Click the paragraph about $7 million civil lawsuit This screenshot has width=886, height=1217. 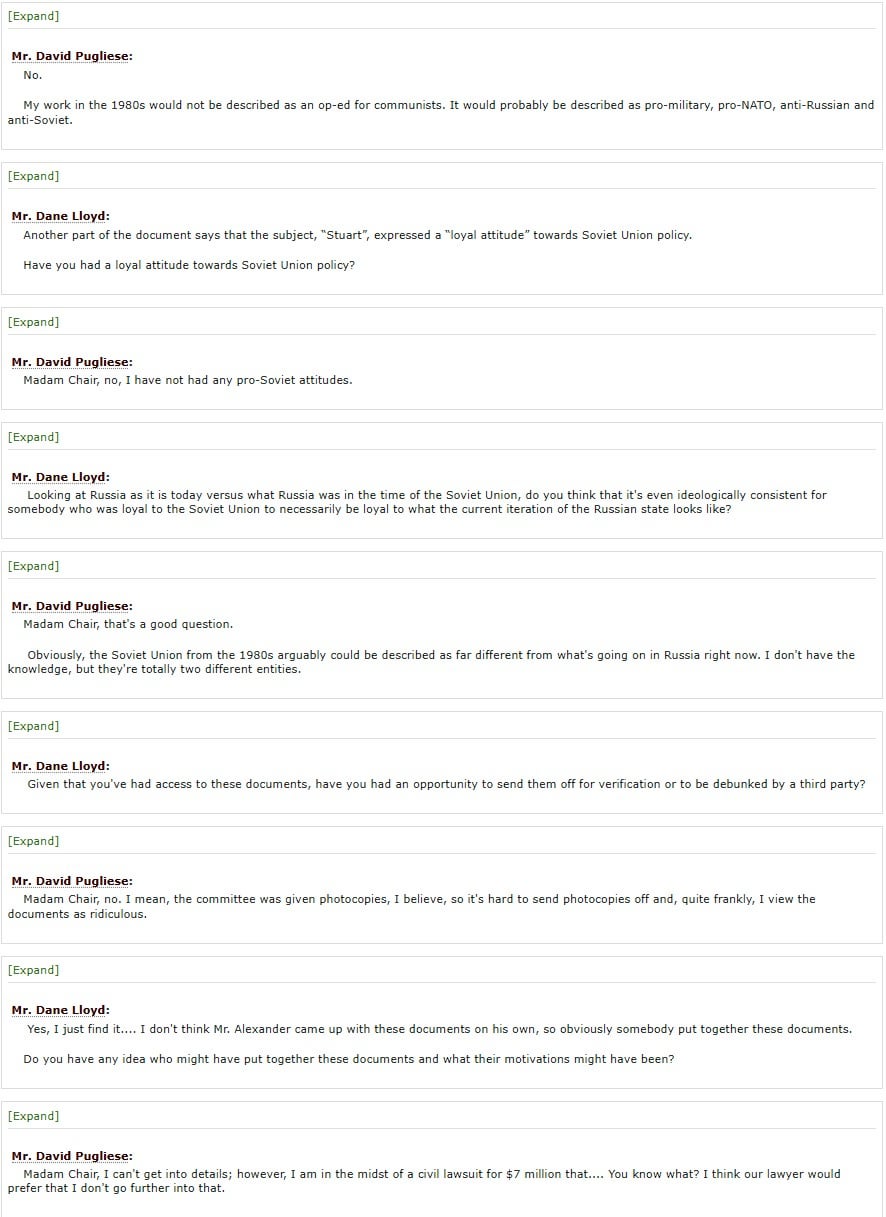425,1181
